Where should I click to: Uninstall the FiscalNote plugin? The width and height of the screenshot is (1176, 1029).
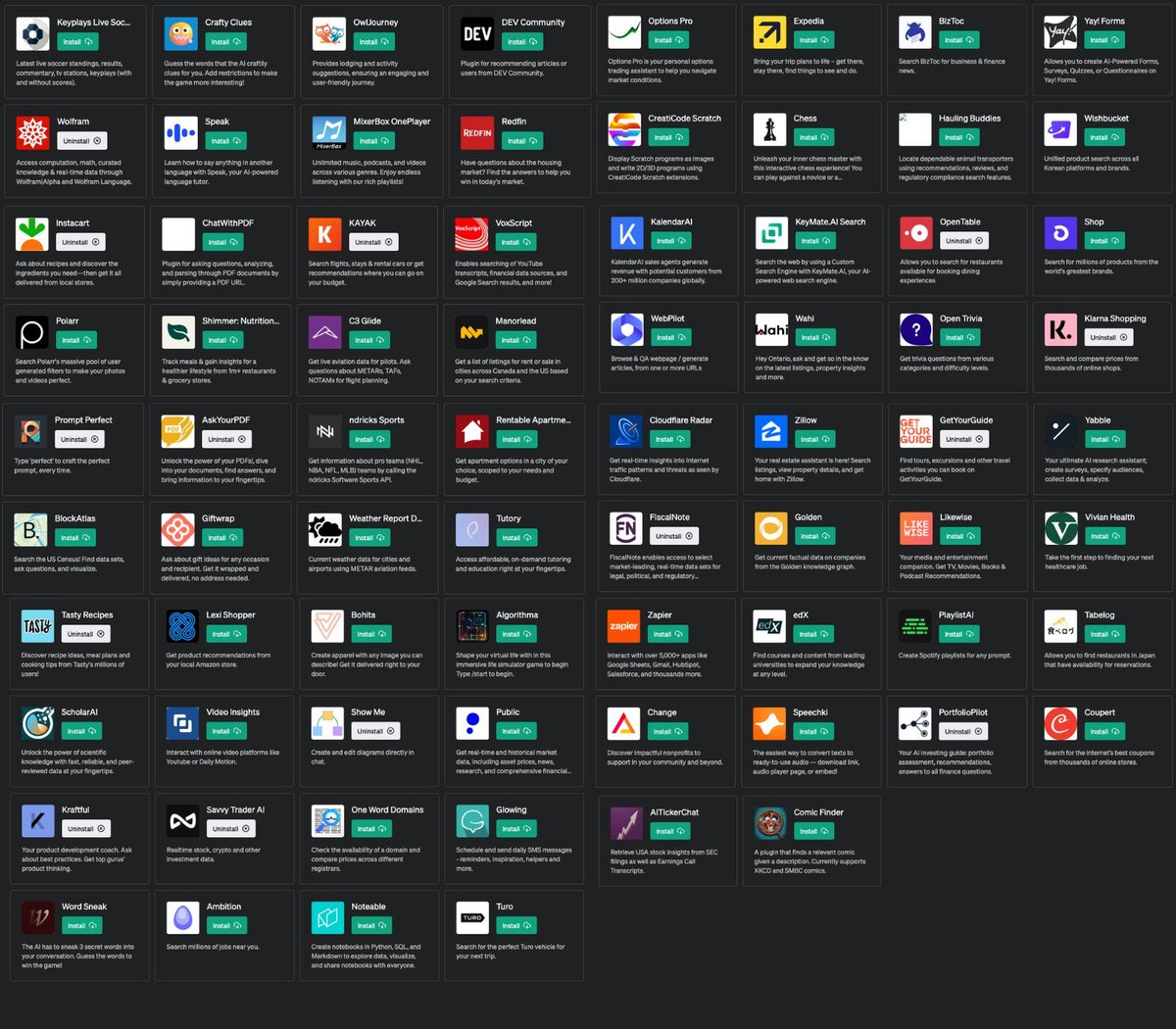[x=674, y=536]
